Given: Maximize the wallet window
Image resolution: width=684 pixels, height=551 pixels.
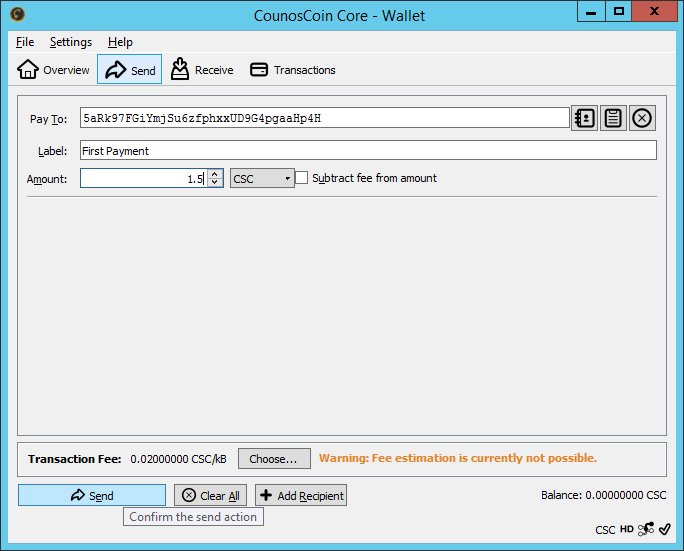Looking at the screenshot, I should (619, 11).
